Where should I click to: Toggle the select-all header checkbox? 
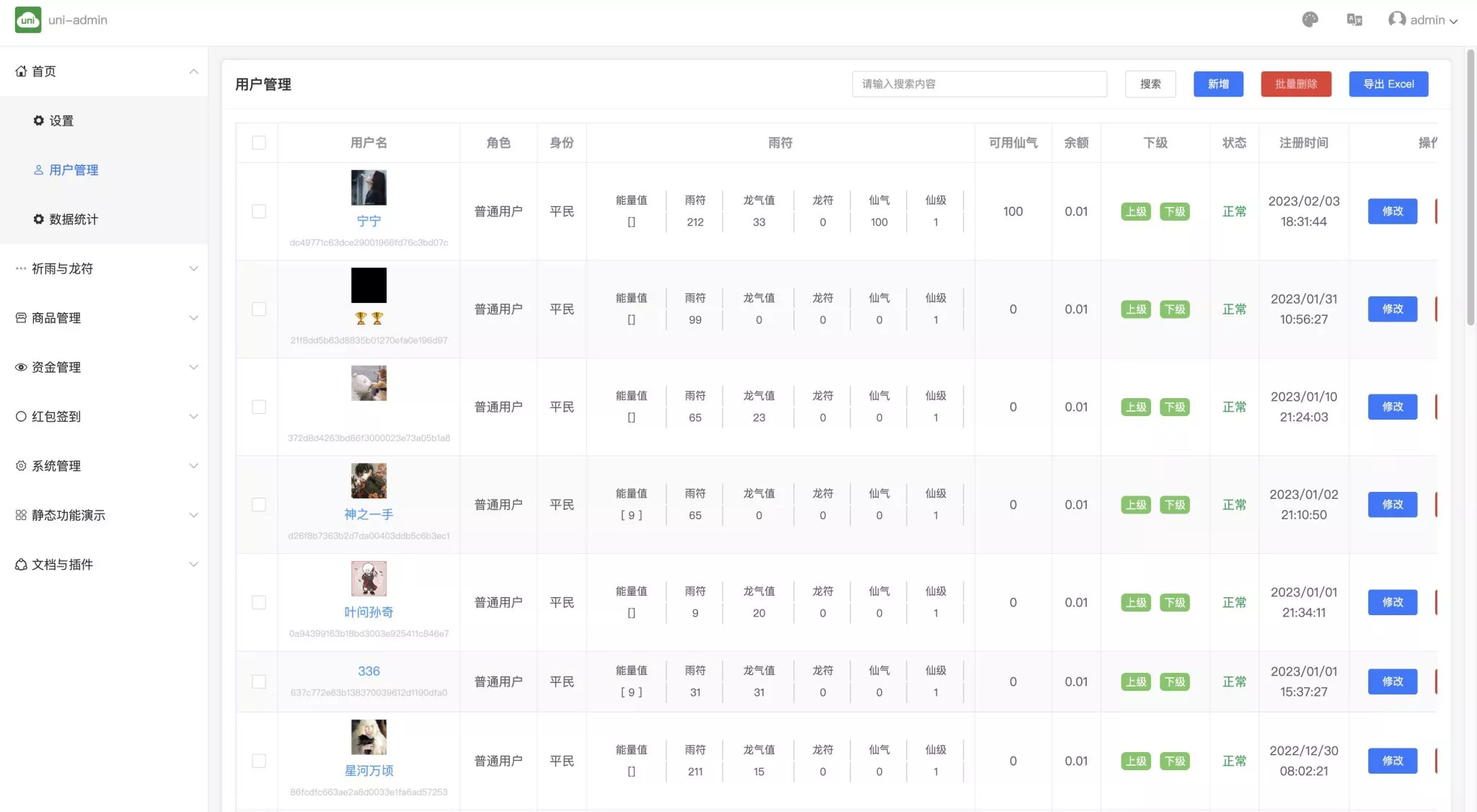[x=259, y=143]
